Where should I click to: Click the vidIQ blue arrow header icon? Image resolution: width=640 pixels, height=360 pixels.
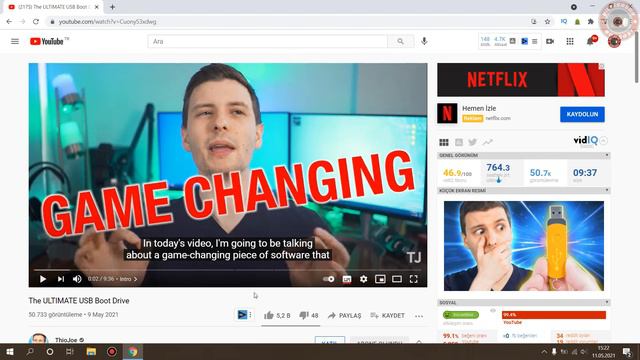pos(524,41)
